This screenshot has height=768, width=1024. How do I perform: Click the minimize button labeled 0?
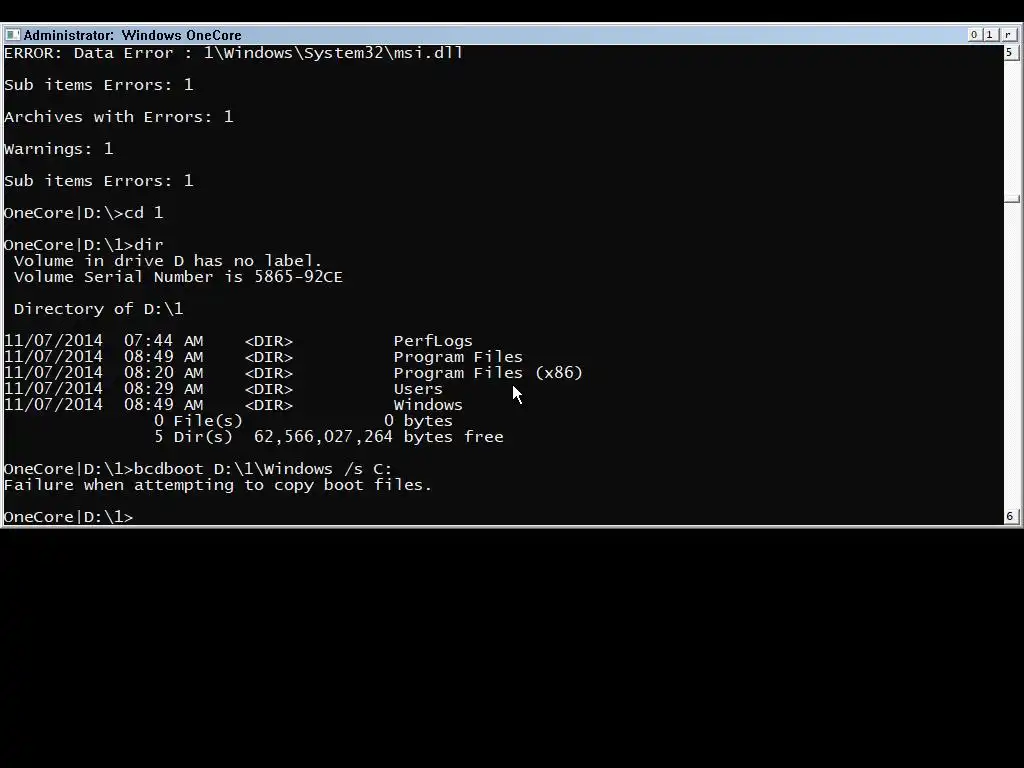974,35
